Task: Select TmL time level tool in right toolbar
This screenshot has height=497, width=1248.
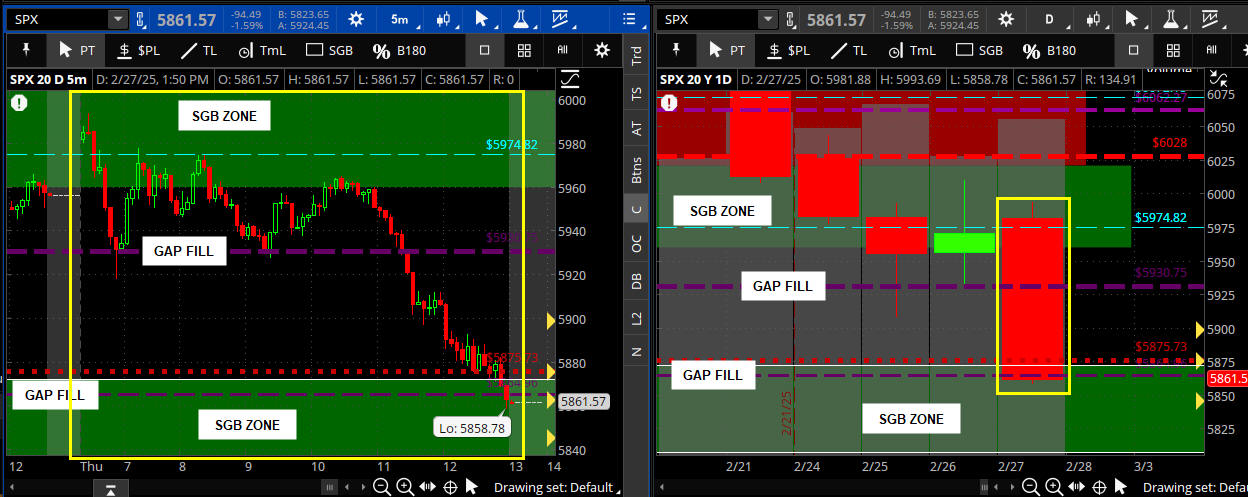Action: coord(911,50)
